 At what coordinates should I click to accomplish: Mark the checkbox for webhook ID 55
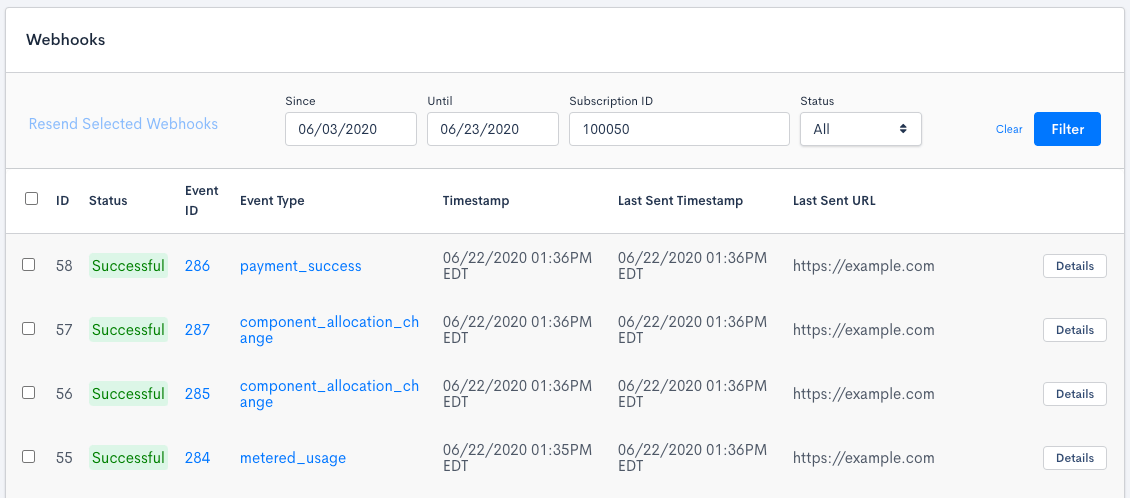click(29, 457)
